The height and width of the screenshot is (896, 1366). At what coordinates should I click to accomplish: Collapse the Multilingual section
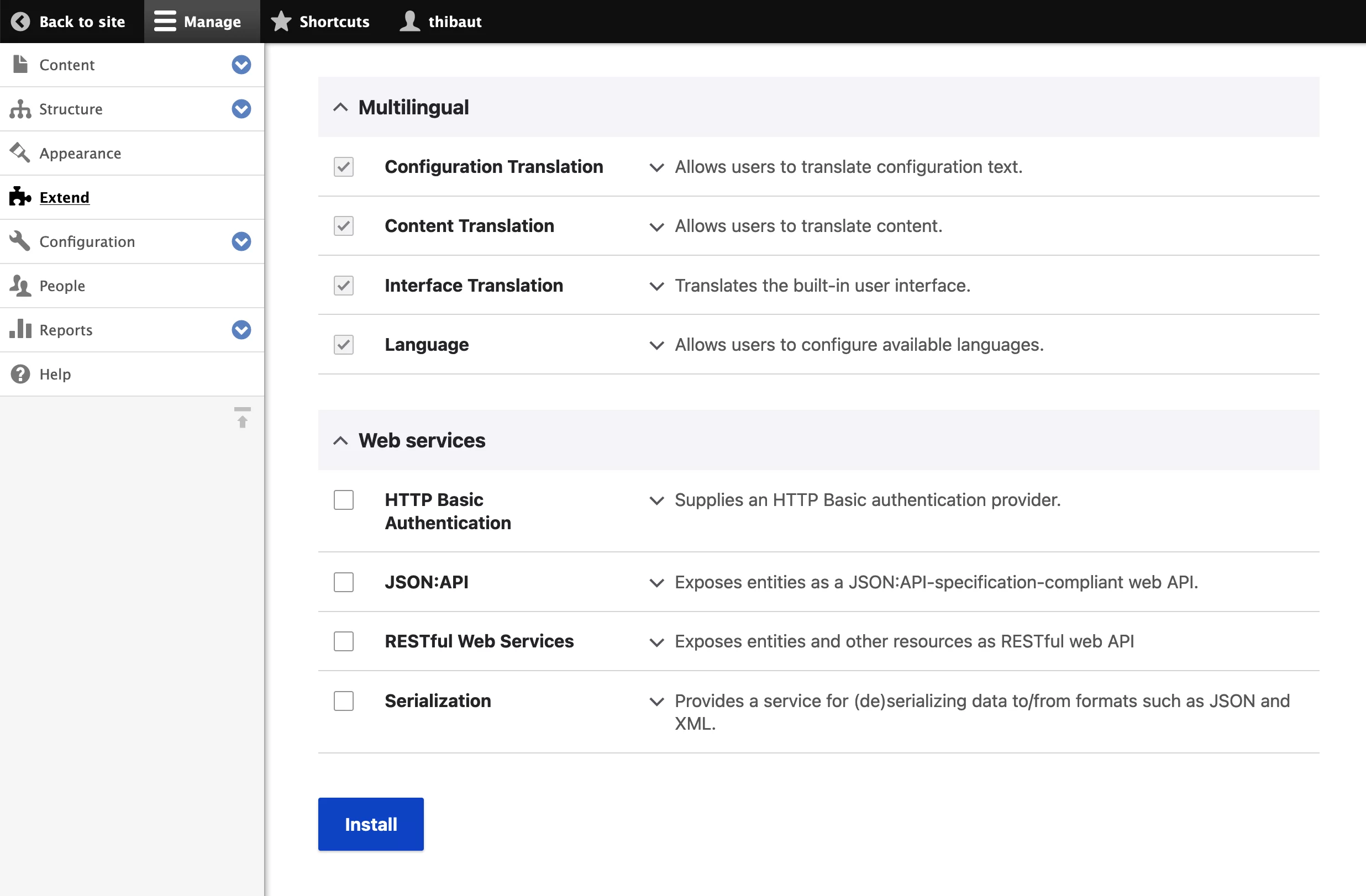[339, 107]
